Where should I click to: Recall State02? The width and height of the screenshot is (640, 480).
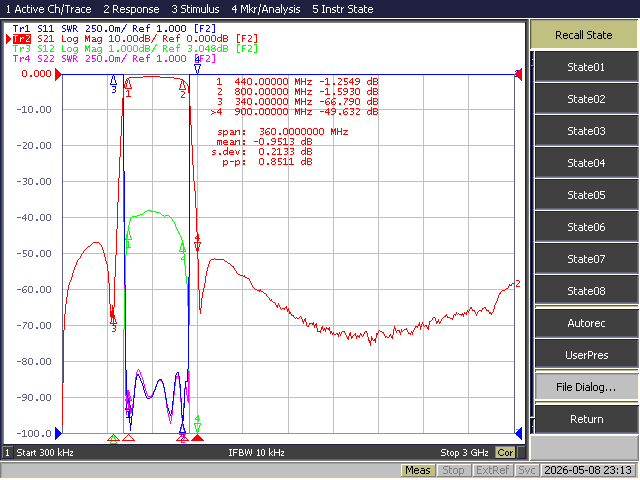[x=586, y=99]
